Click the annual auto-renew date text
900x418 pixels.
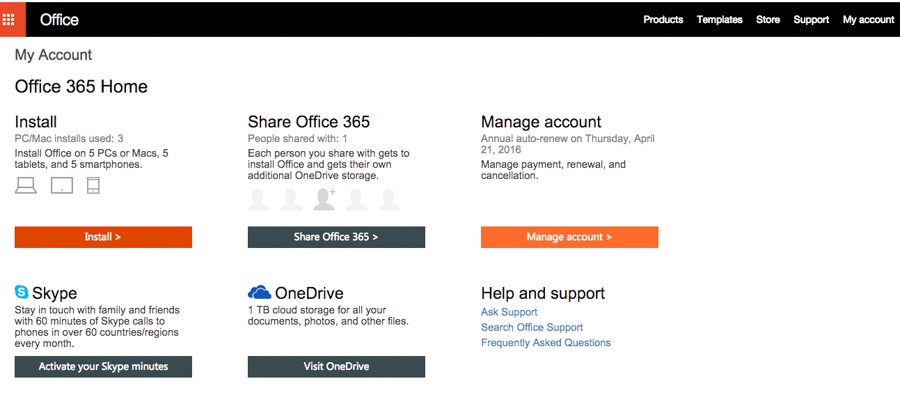pos(568,144)
